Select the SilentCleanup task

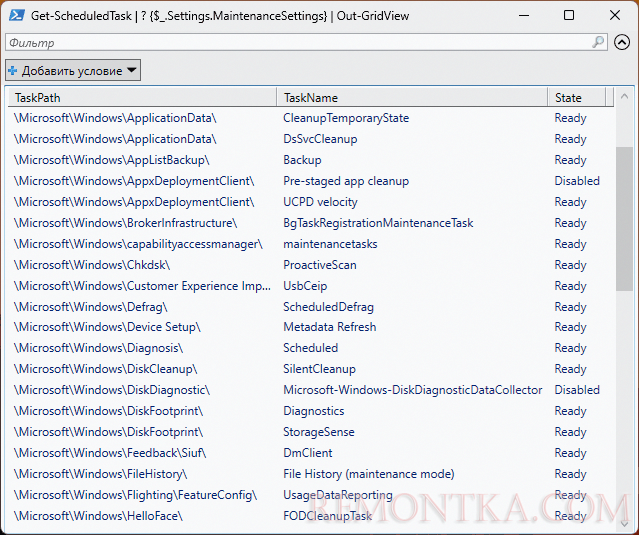pyautogui.click(x=319, y=369)
